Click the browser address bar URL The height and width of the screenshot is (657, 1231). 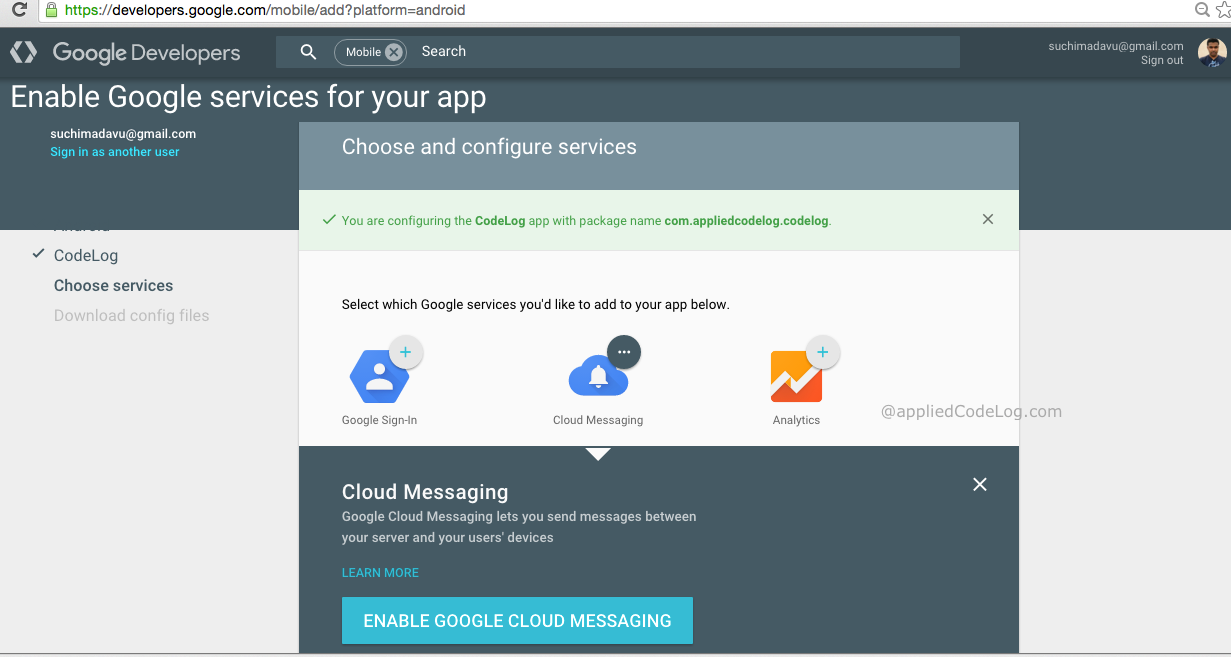tap(265, 10)
